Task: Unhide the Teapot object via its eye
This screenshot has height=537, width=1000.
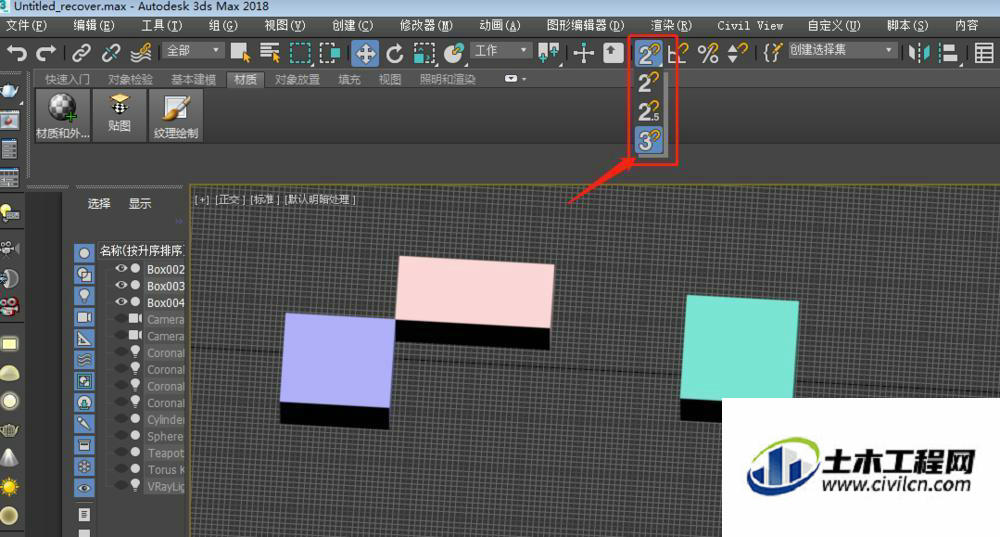Action: pos(121,452)
